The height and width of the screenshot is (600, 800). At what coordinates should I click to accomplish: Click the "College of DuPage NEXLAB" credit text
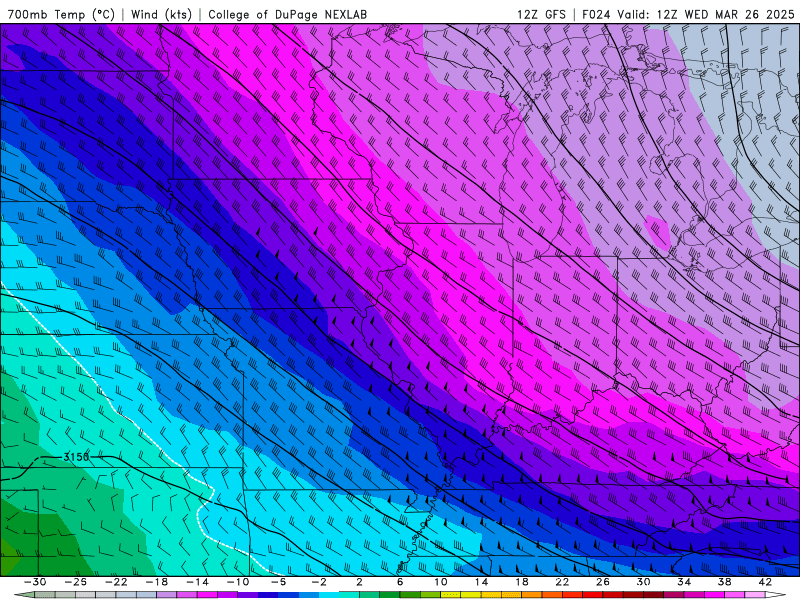click(x=287, y=14)
